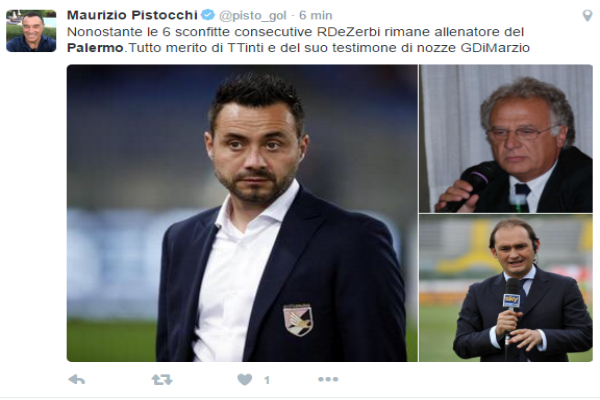This screenshot has height=400, width=600.
Task: Click the Sky logo on the microphone
Action: point(511,300)
